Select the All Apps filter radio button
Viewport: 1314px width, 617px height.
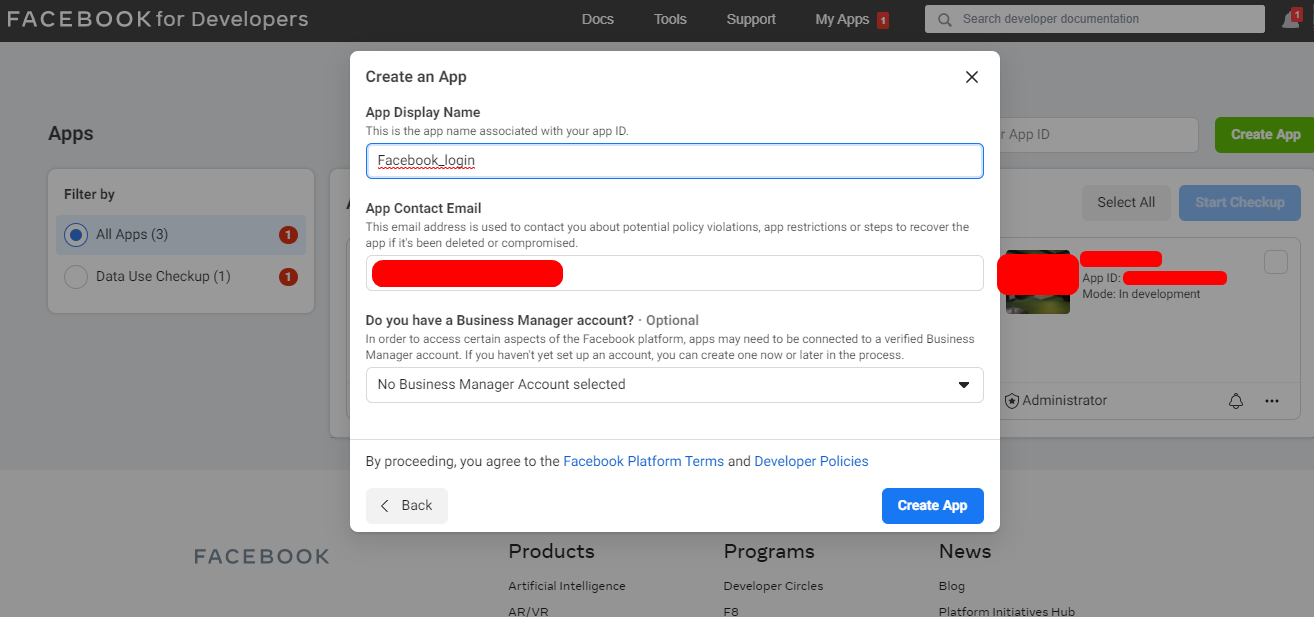click(75, 234)
